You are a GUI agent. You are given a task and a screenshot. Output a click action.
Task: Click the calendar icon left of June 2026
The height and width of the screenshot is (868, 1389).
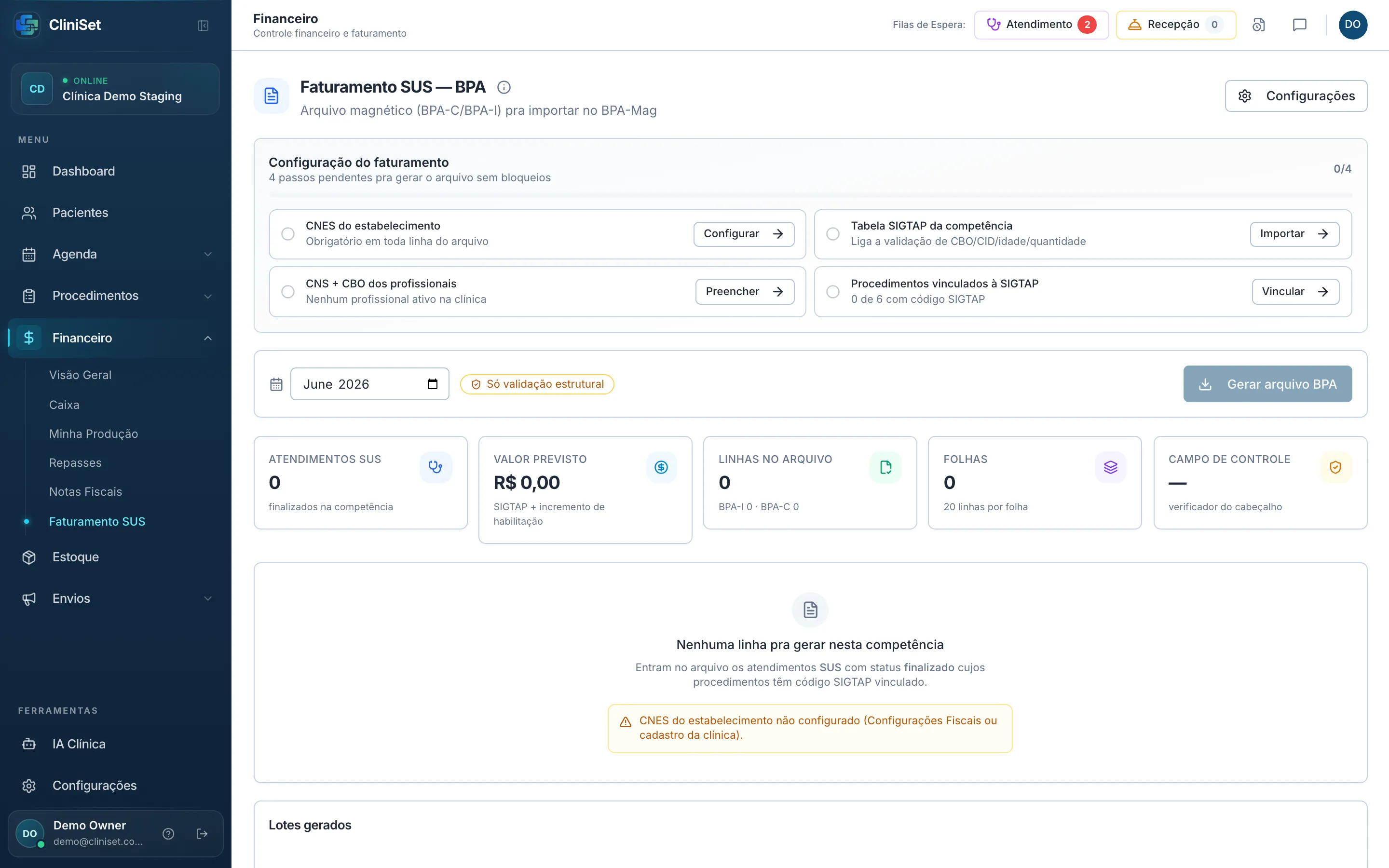click(x=276, y=384)
